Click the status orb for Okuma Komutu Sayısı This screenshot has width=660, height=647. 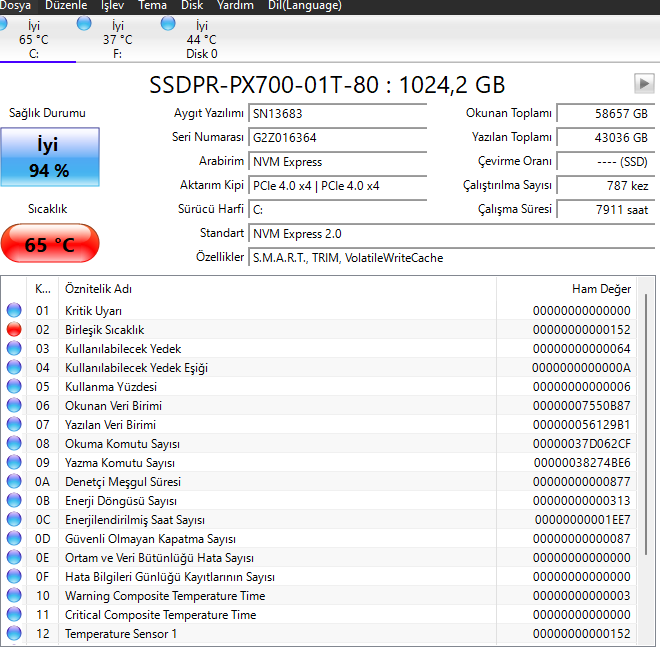pyautogui.click(x=14, y=443)
